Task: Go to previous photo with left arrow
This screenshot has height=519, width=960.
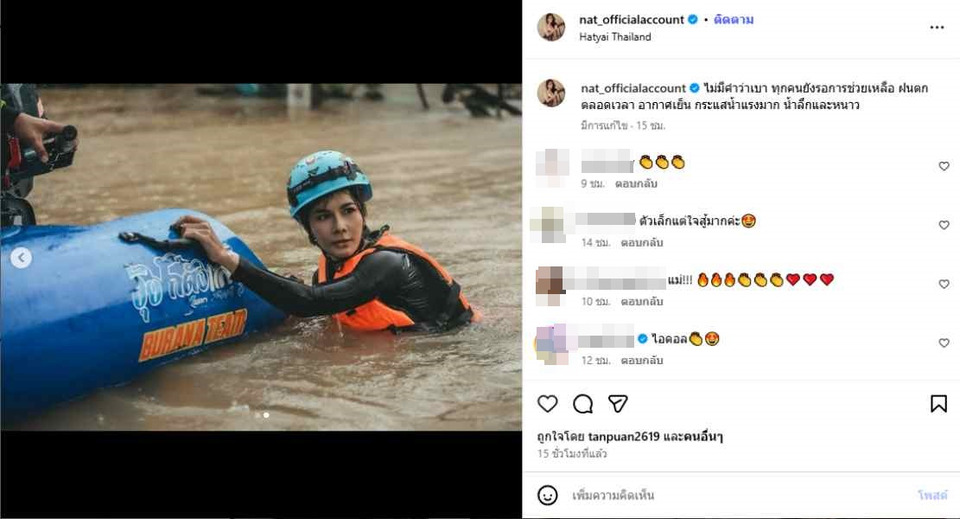Action: tap(21, 258)
